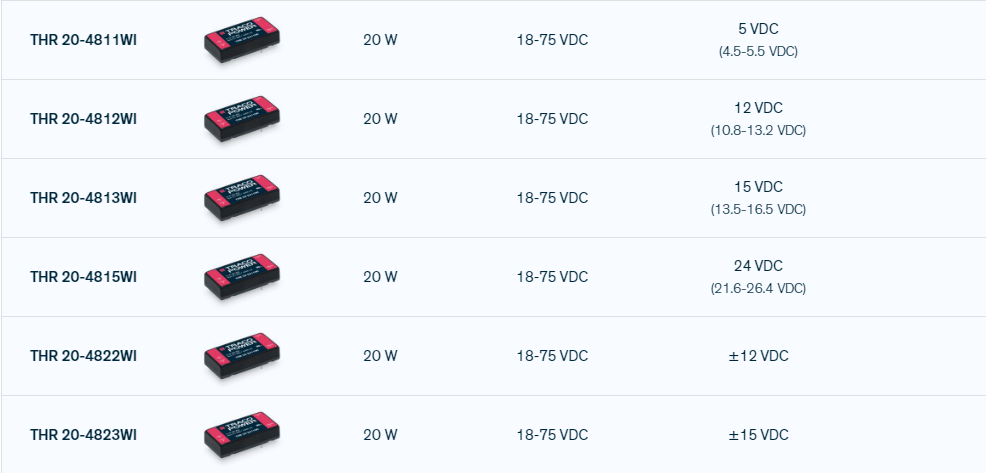
Task: Select the ±12 VDC dual output cell
Action: pos(758,356)
